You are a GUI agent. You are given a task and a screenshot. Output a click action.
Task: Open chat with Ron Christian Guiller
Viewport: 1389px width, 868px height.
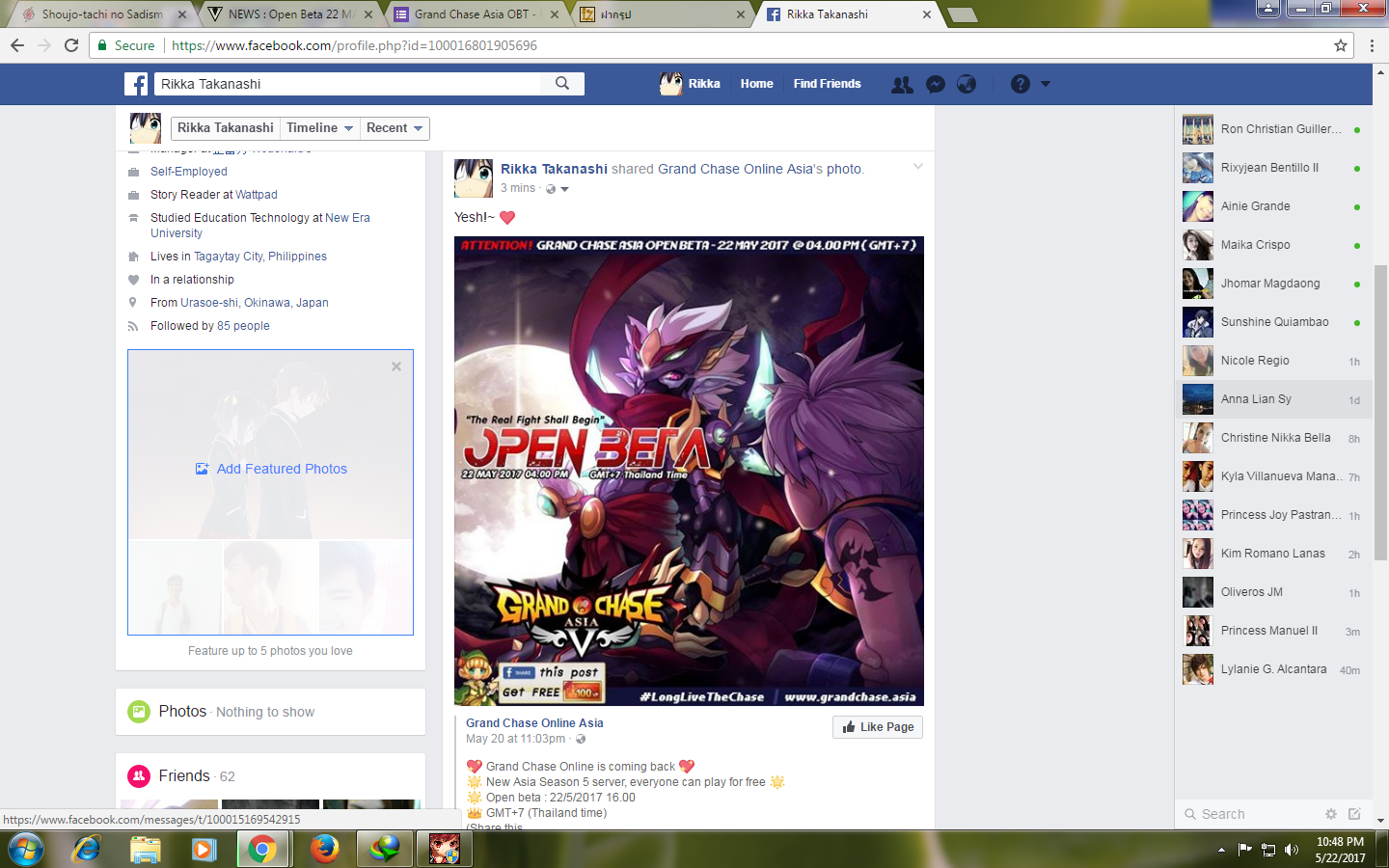click(x=1273, y=129)
